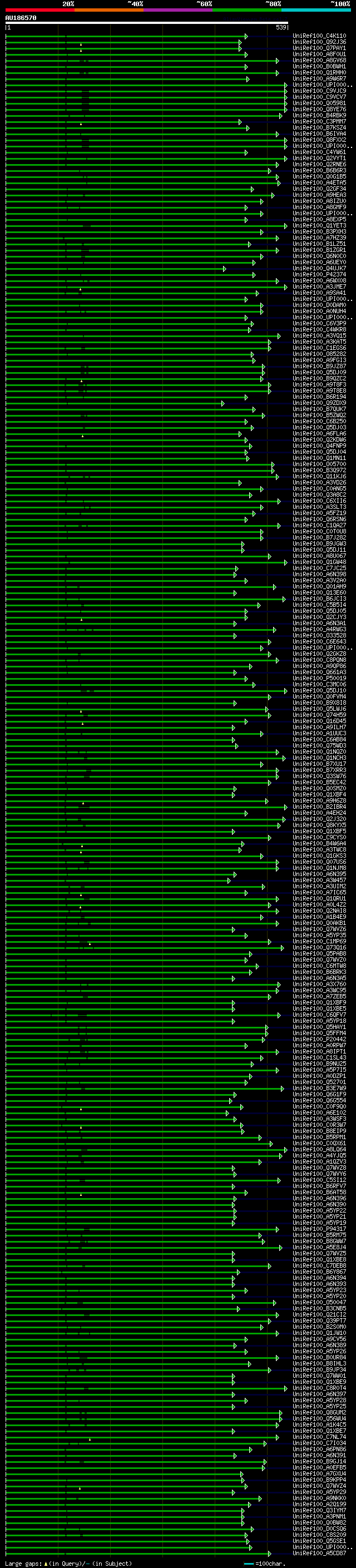Viewport: 356px width, 1568px height.
Task: Select the UniRef100_A9NKK0 label
Action: (x=319, y=1498)
